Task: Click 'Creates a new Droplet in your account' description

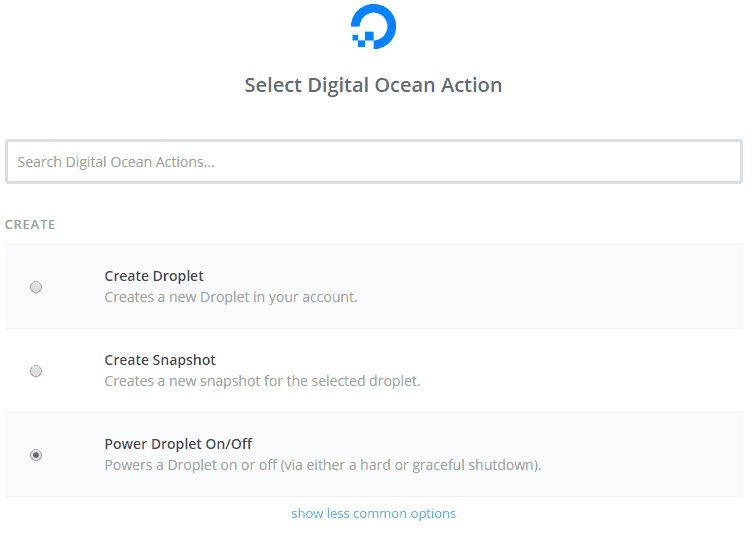Action: click(231, 297)
